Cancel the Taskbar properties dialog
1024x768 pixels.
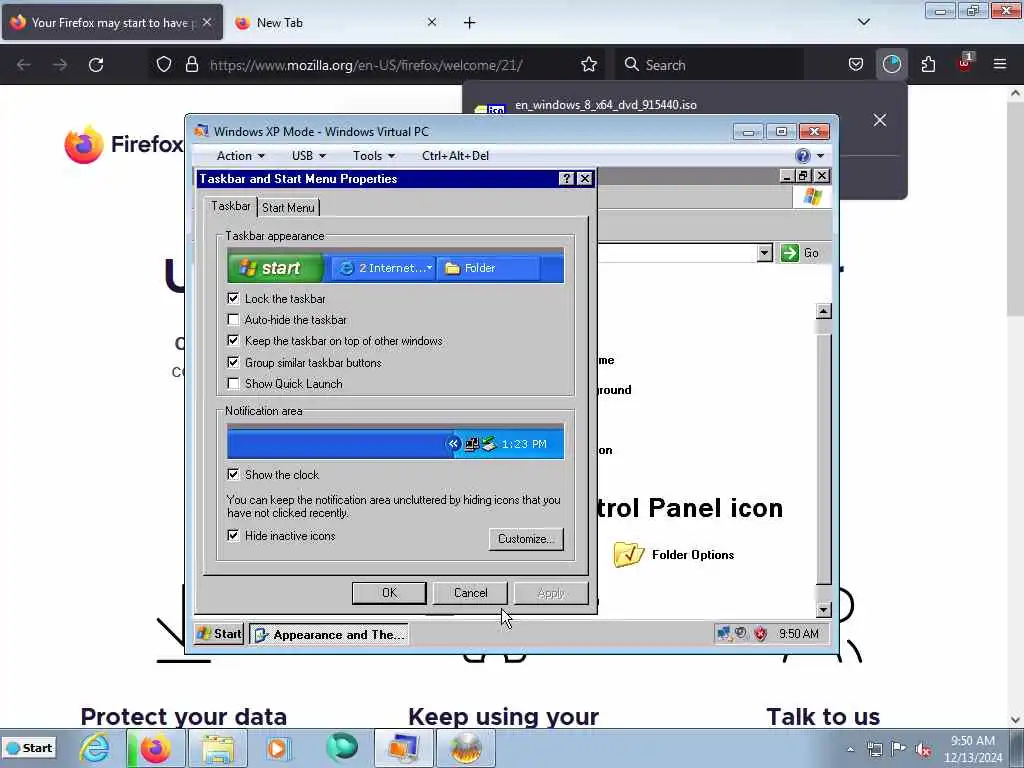tap(470, 592)
